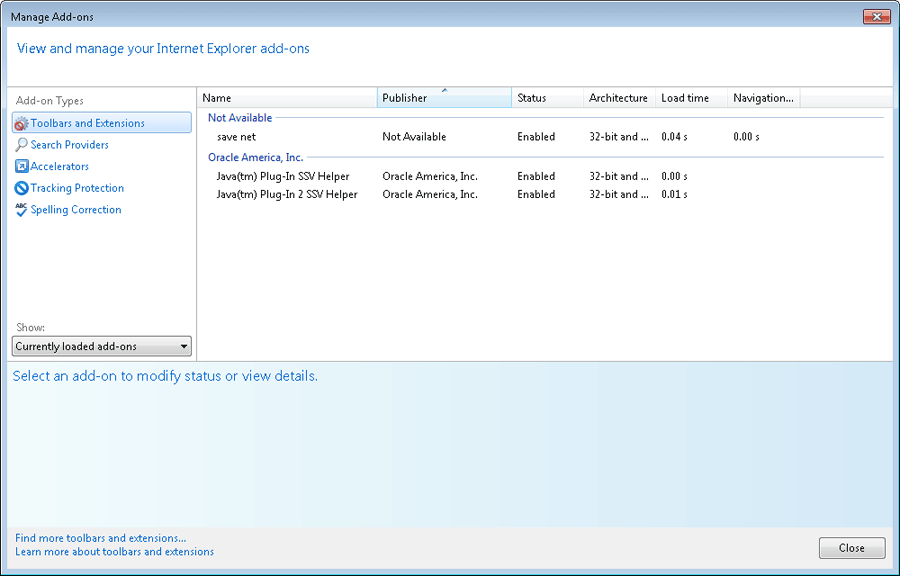The image size is (900, 576).
Task: Select the save net add-on row
Action: (x=236, y=137)
